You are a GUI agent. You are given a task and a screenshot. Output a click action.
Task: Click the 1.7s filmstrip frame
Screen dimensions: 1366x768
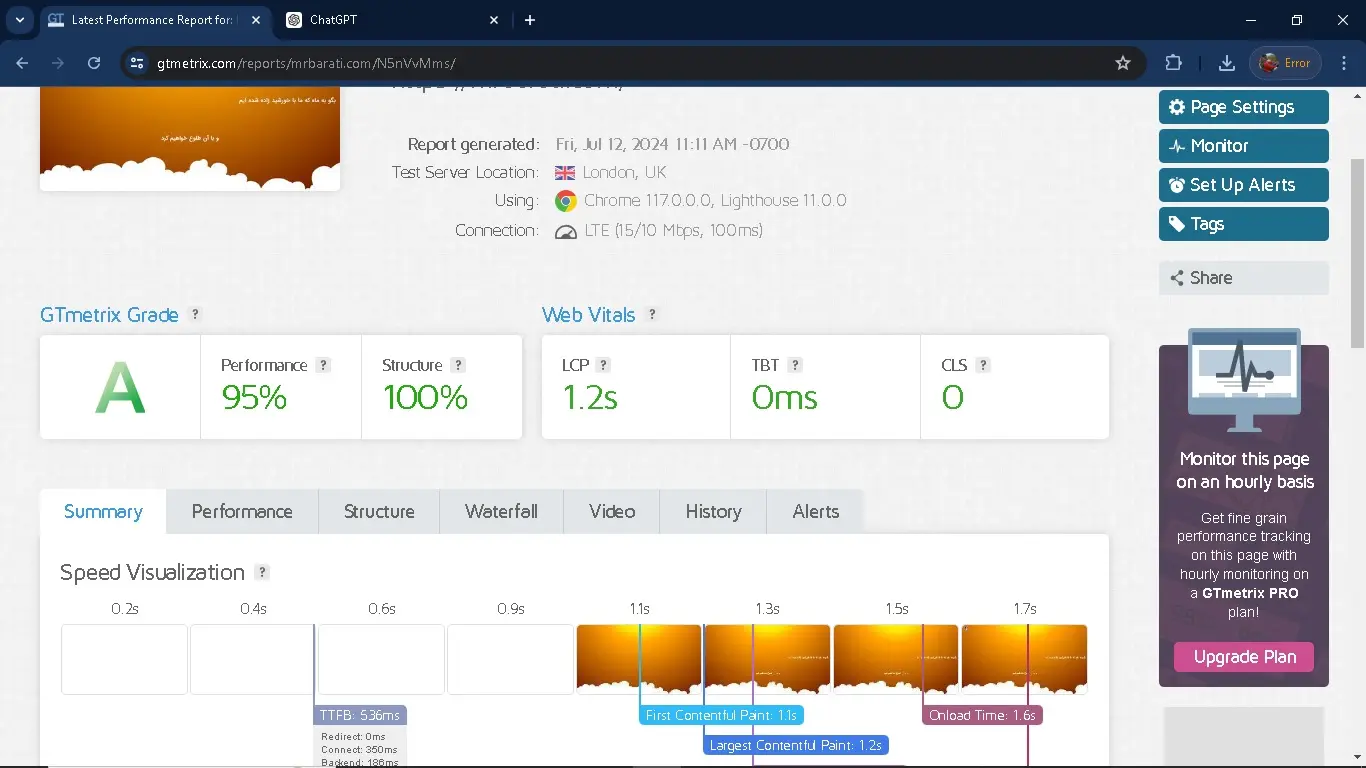pyautogui.click(x=1024, y=659)
